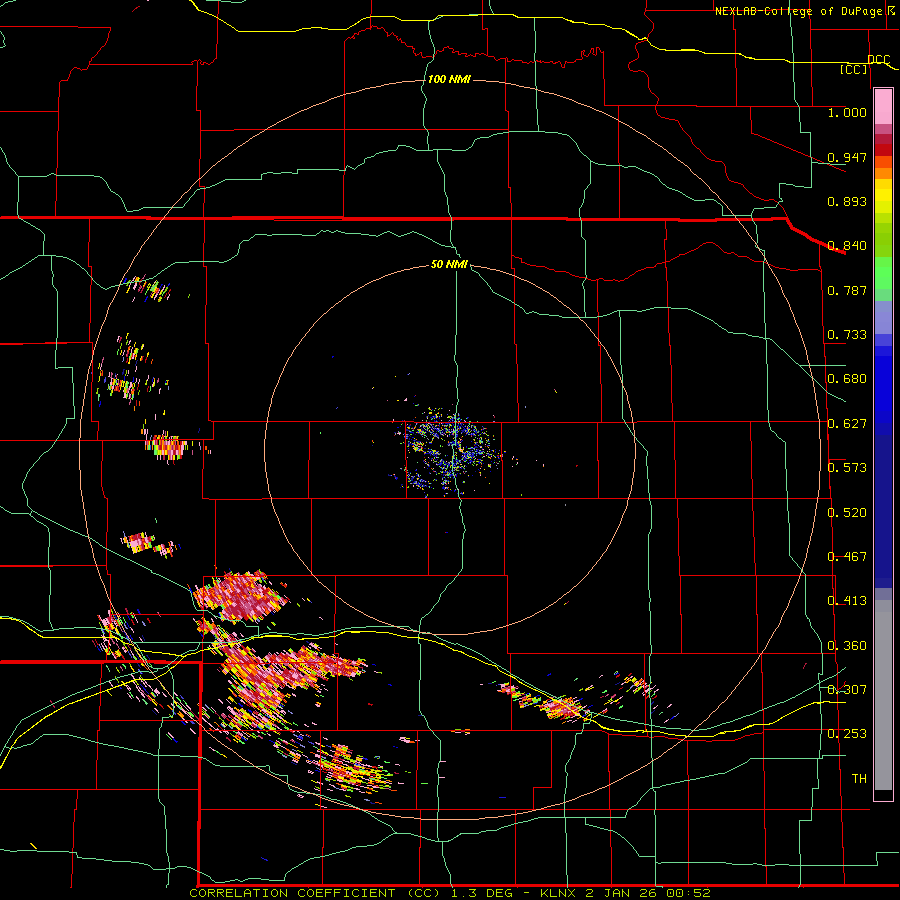Click the NEXLAB-College of DuPage credit text
The width and height of the screenshot is (900, 900).
click(800, 11)
